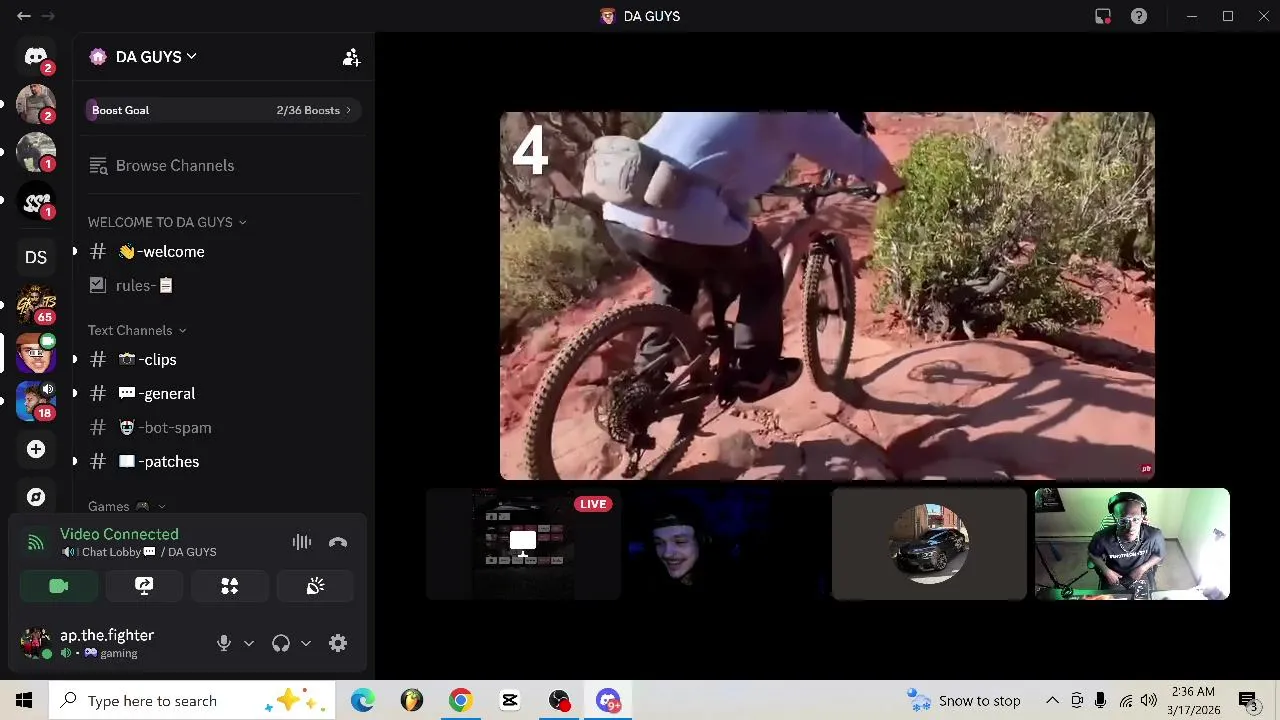Viewport: 1280px width, 720px height.
Task: Toggle noise suppression waveform icon
Action: 302,542
